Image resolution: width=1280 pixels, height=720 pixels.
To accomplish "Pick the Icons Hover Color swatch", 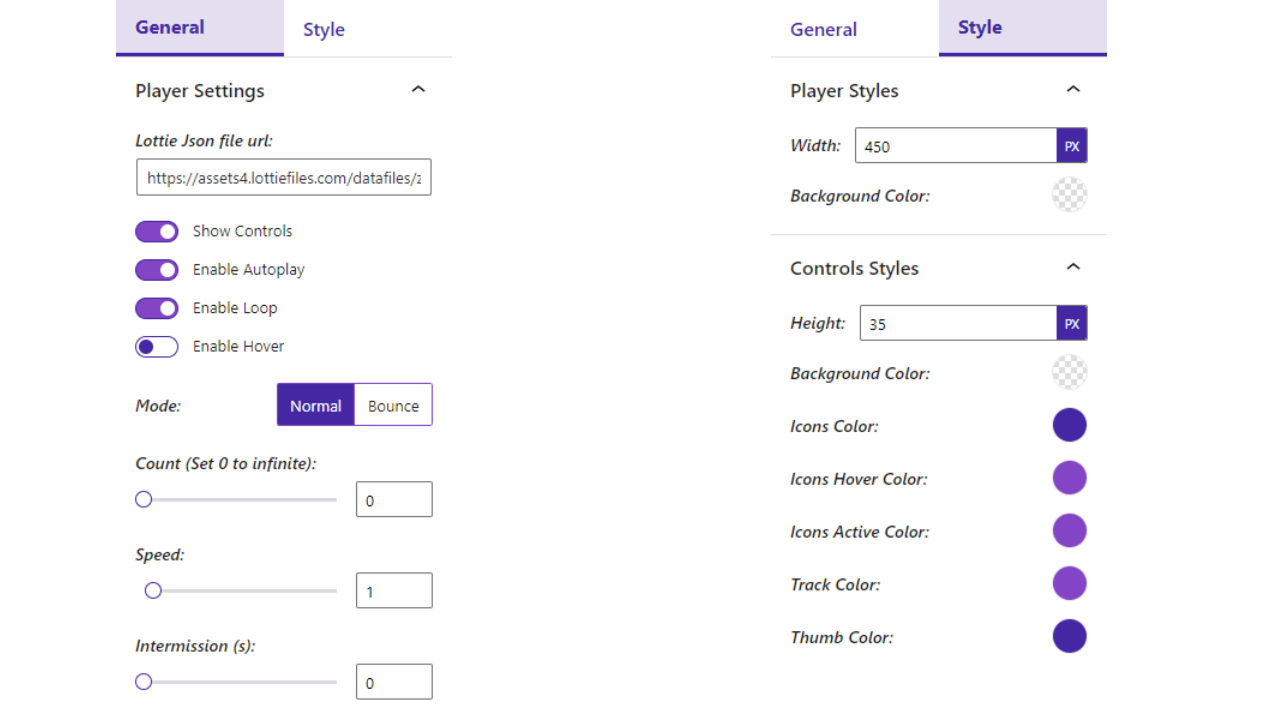I will point(1069,478).
